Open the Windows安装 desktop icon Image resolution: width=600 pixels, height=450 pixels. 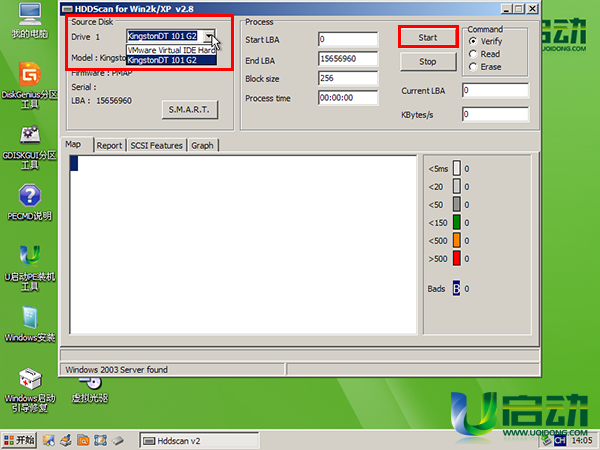[x=30, y=324]
